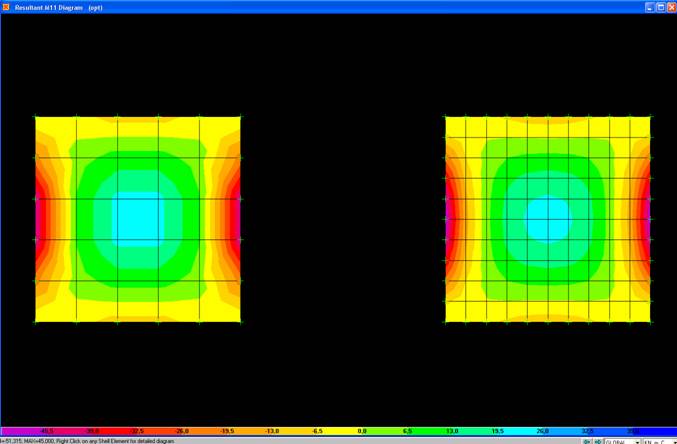
Task: Click the magenta right edge of right slab
Action: (648, 218)
